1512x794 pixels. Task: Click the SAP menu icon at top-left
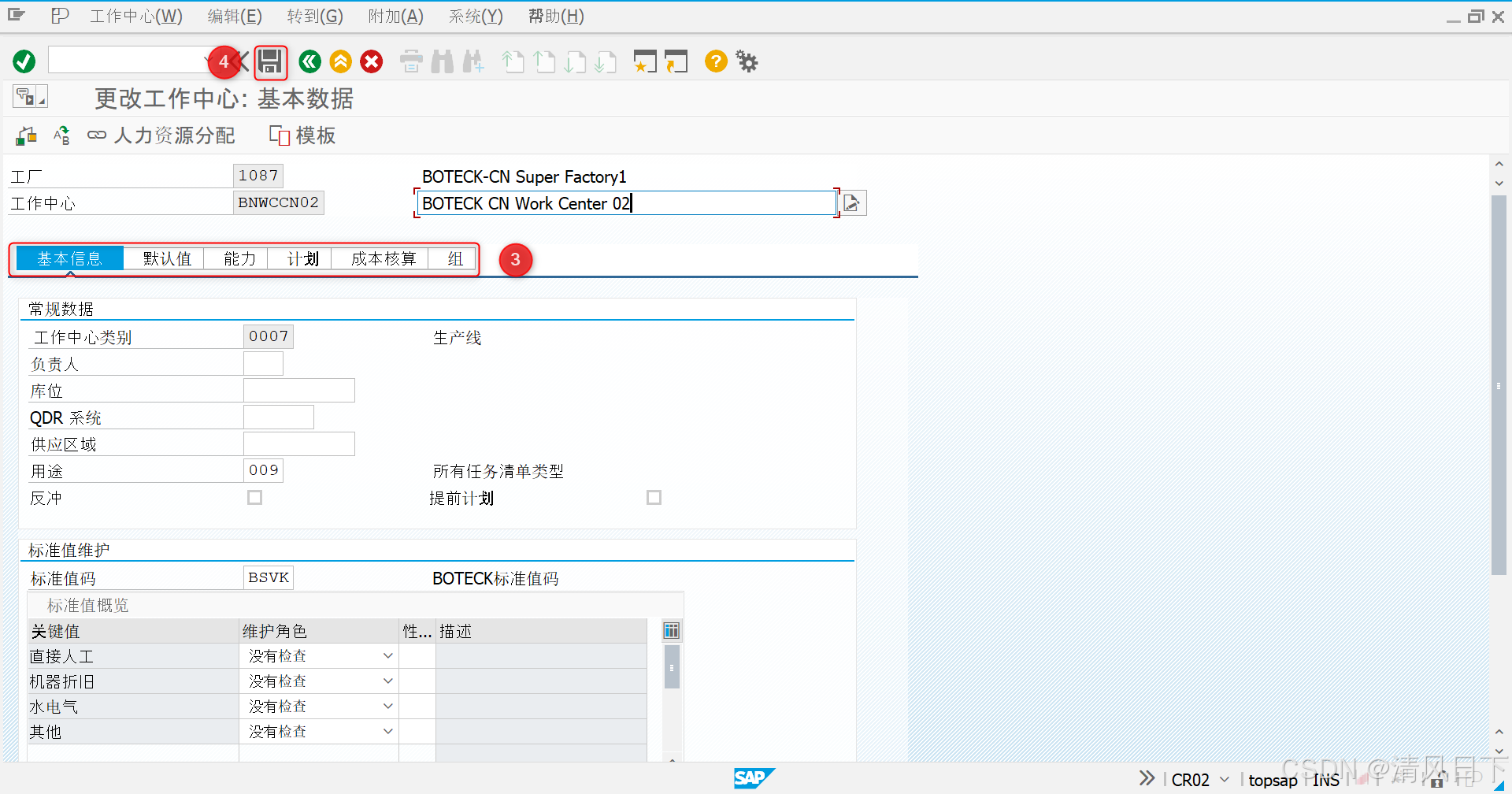coord(17,15)
